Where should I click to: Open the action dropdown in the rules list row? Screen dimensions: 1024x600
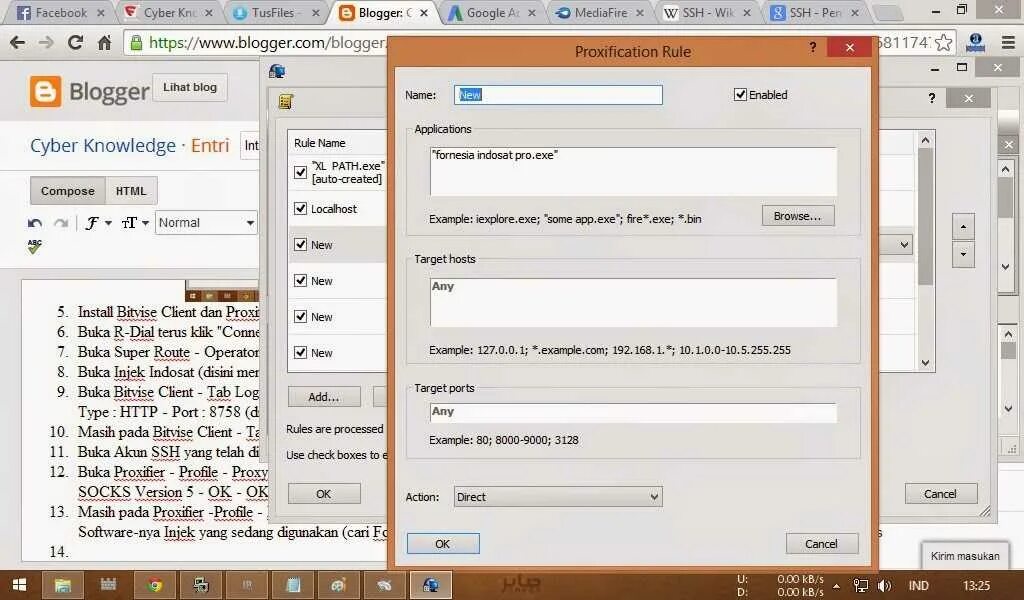click(x=904, y=245)
